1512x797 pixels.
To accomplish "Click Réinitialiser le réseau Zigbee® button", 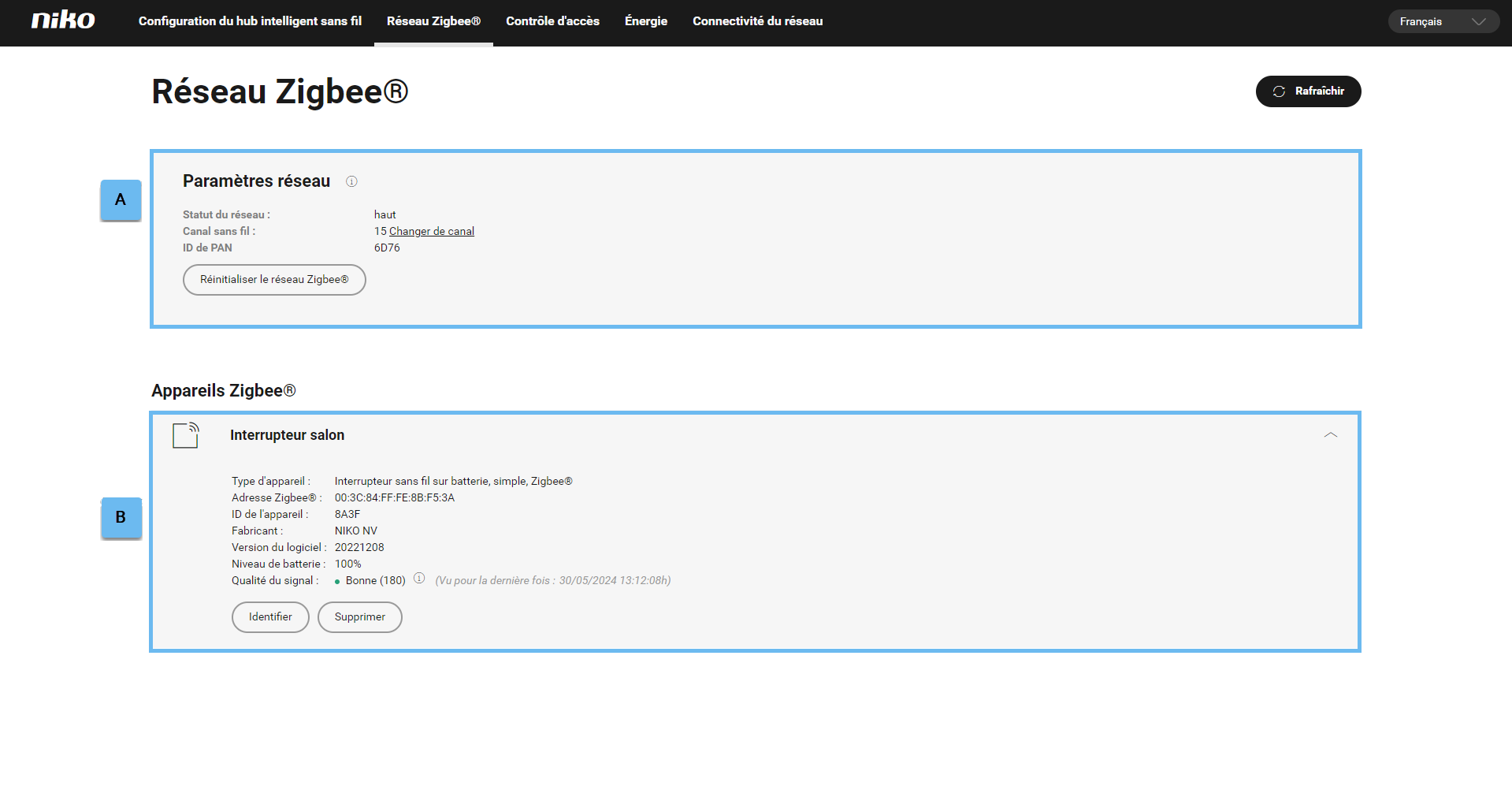I will coord(274,280).
